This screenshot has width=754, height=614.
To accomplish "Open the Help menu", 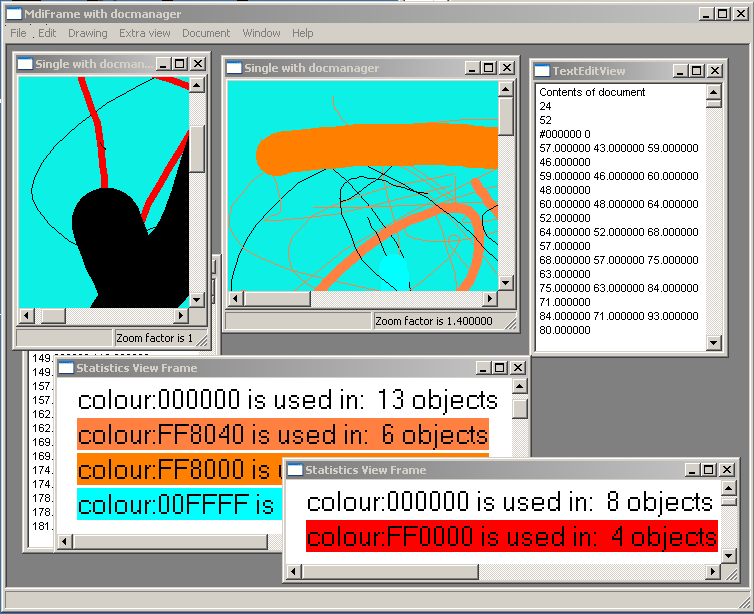I will point(303,33).
